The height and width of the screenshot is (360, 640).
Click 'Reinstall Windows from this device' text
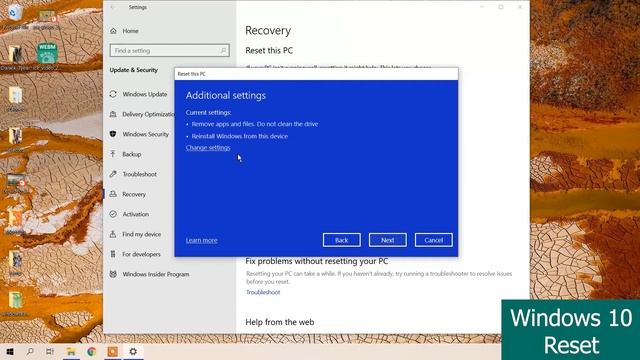click(x=240, y=136)
